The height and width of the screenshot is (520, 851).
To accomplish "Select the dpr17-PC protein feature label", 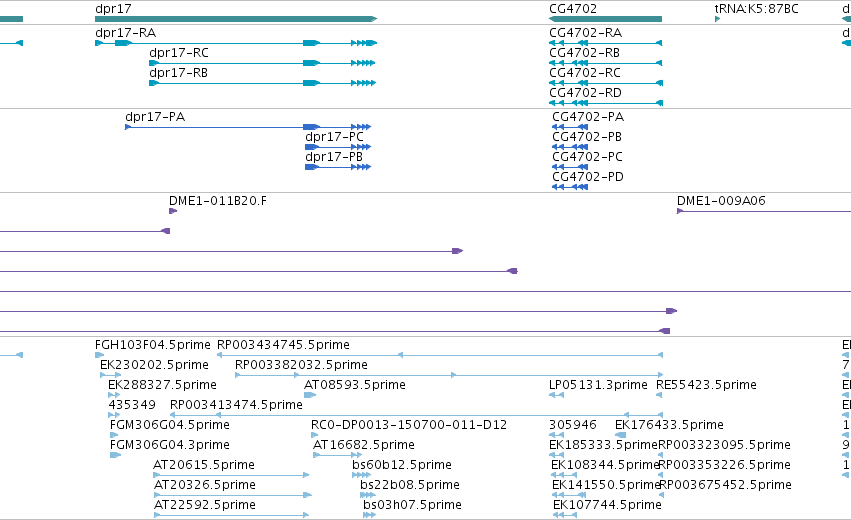I will (x=334, y=137).
